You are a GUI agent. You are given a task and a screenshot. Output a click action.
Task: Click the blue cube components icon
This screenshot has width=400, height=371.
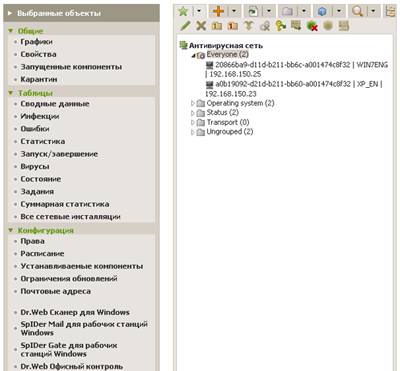point(322,12)
